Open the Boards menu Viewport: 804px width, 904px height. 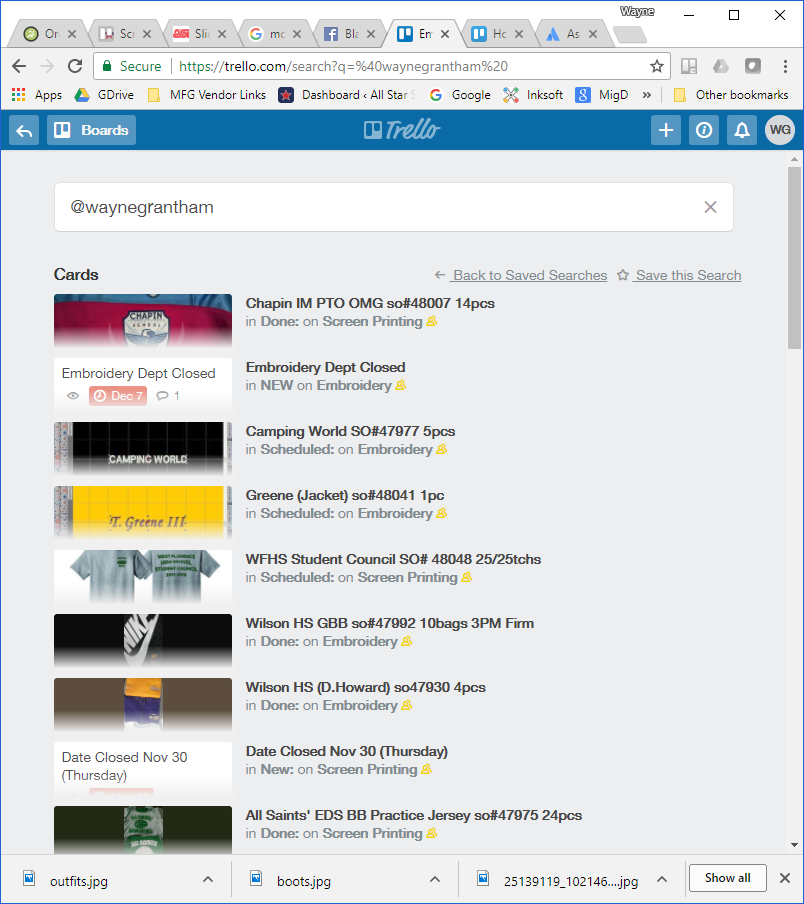pos(91,130)
